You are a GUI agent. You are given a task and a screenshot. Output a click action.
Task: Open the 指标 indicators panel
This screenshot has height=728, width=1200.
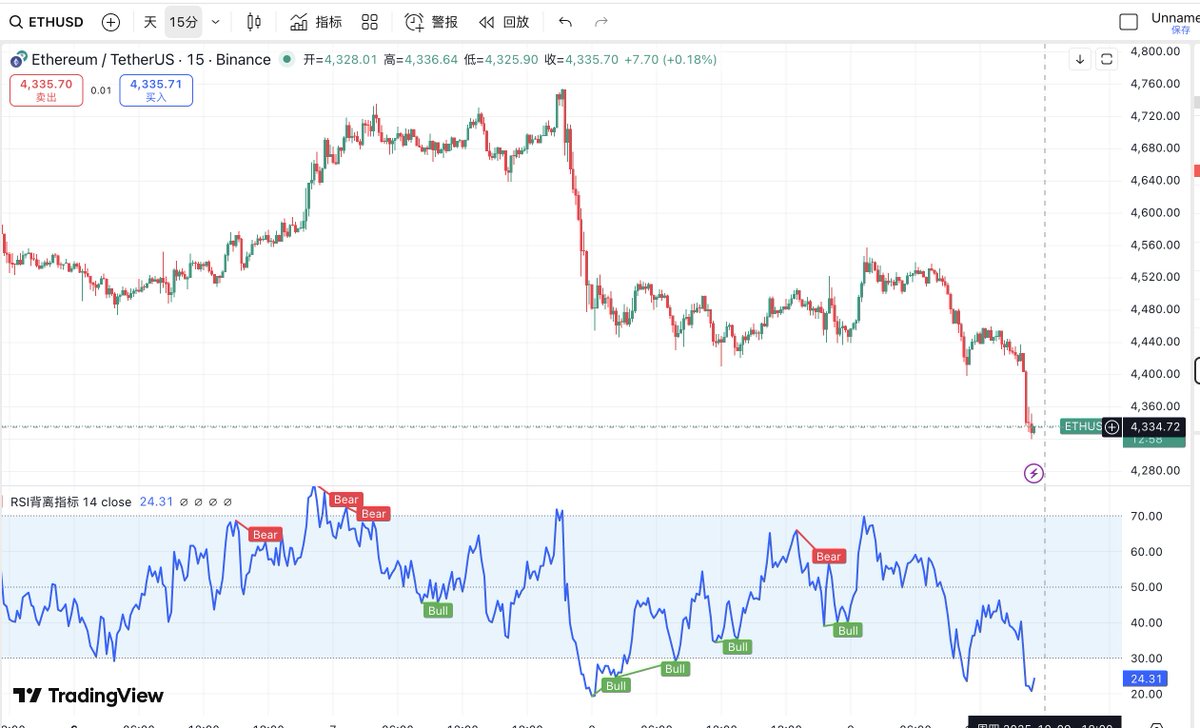coord(316,22)
